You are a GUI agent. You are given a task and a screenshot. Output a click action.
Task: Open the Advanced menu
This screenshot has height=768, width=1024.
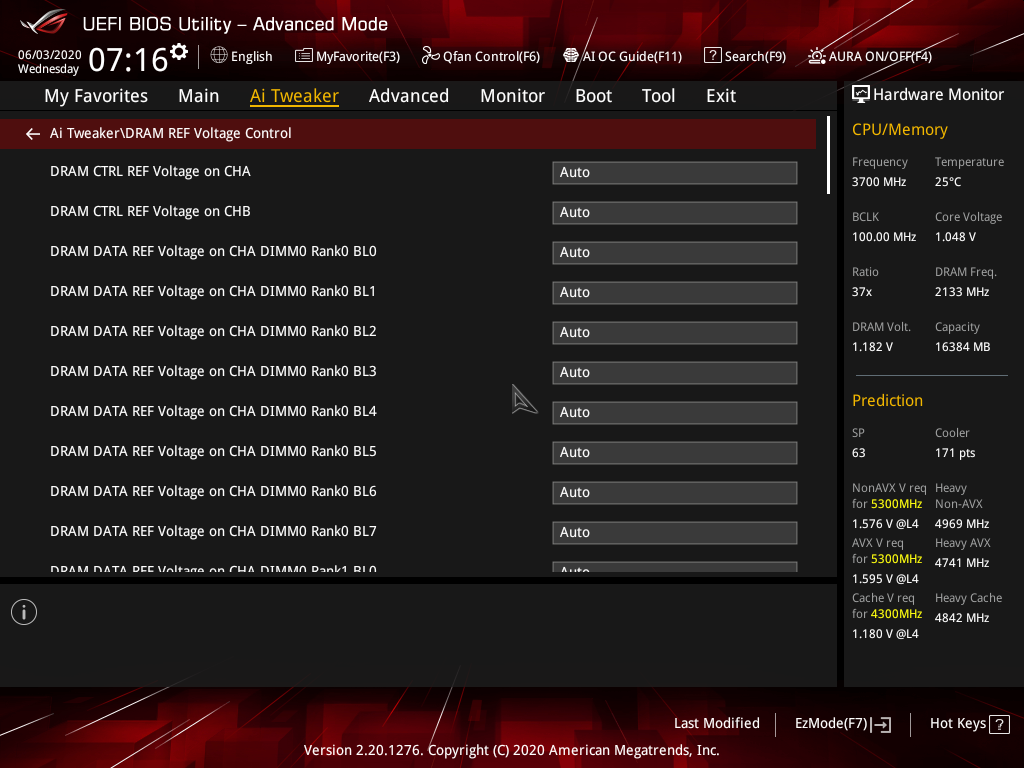[x=409, y=95]
